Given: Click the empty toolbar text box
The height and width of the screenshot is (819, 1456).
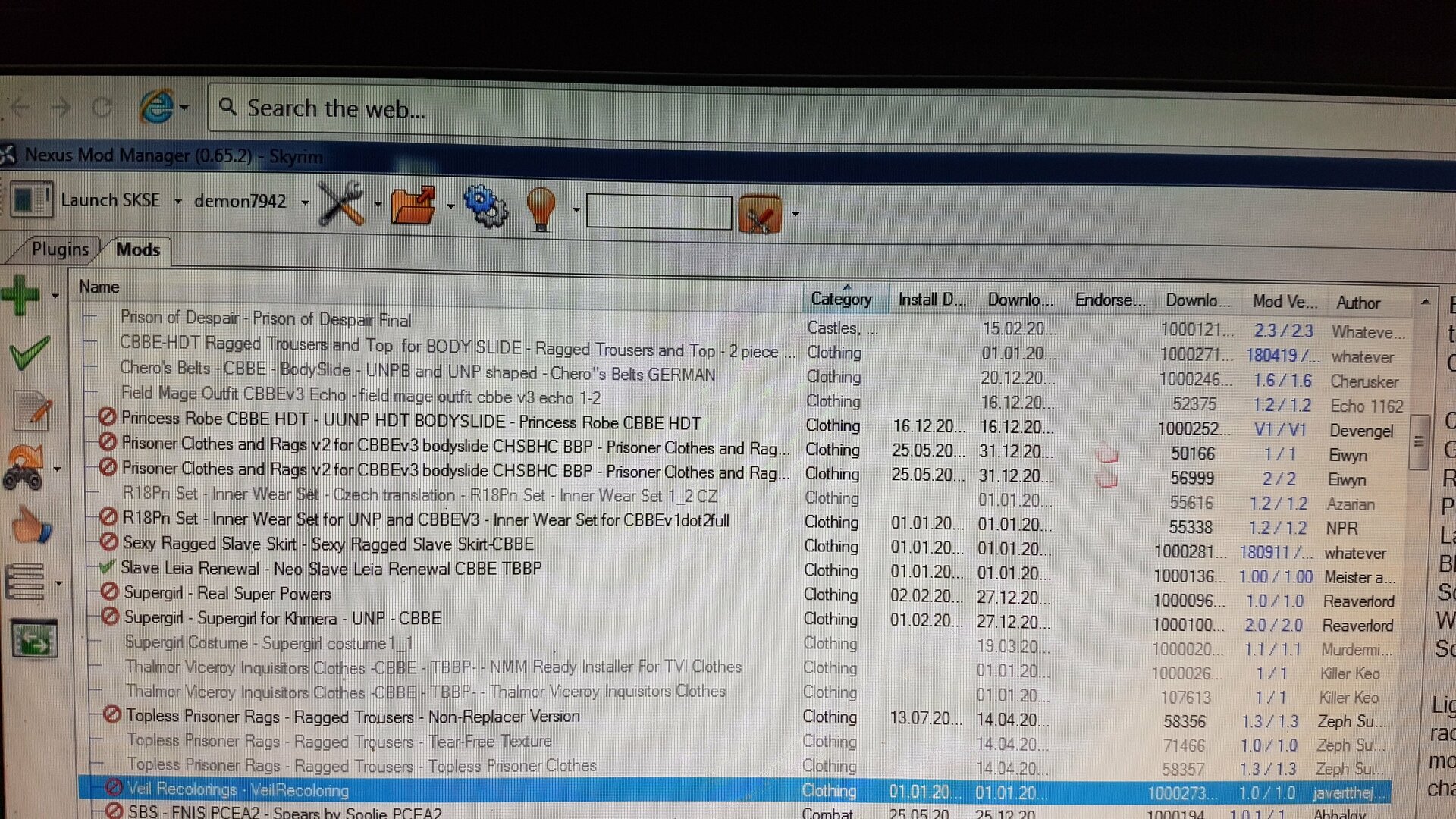Looking at the screenshot, I should [659, 212].
